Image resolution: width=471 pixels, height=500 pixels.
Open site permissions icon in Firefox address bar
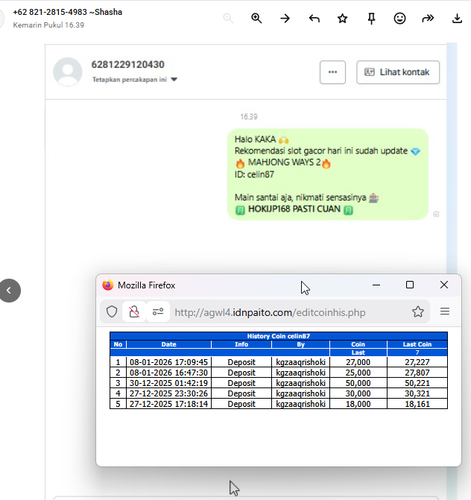pyautogui.click(x=158, y=312)
